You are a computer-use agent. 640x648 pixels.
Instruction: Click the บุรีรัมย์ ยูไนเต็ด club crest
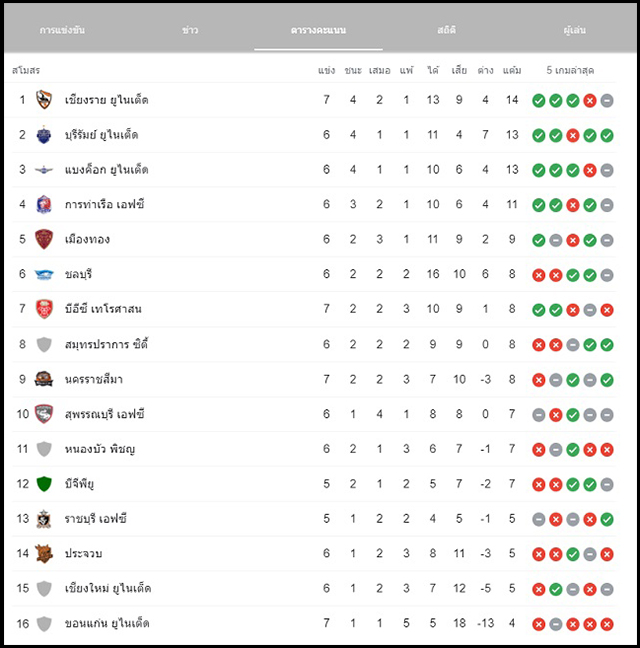[x=44, y=135]
